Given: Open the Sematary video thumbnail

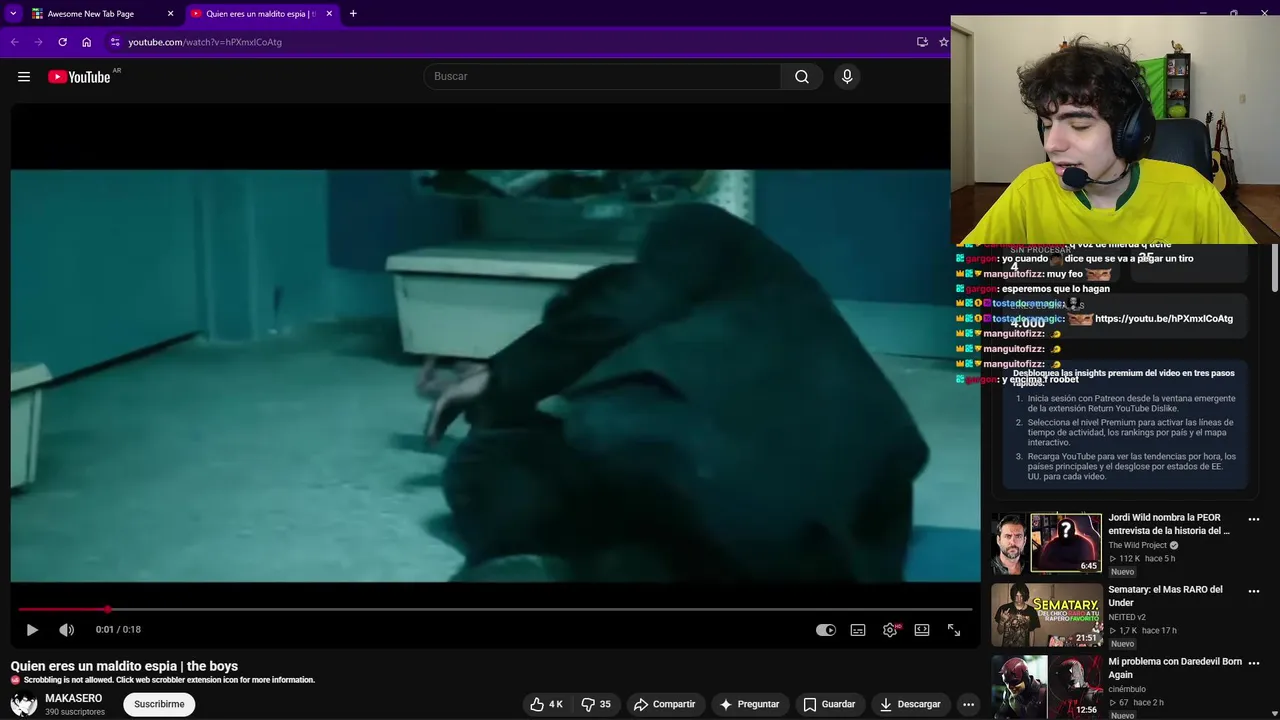Looking at the screenshot, I should pyautogui.click(x=1046, y=615).
